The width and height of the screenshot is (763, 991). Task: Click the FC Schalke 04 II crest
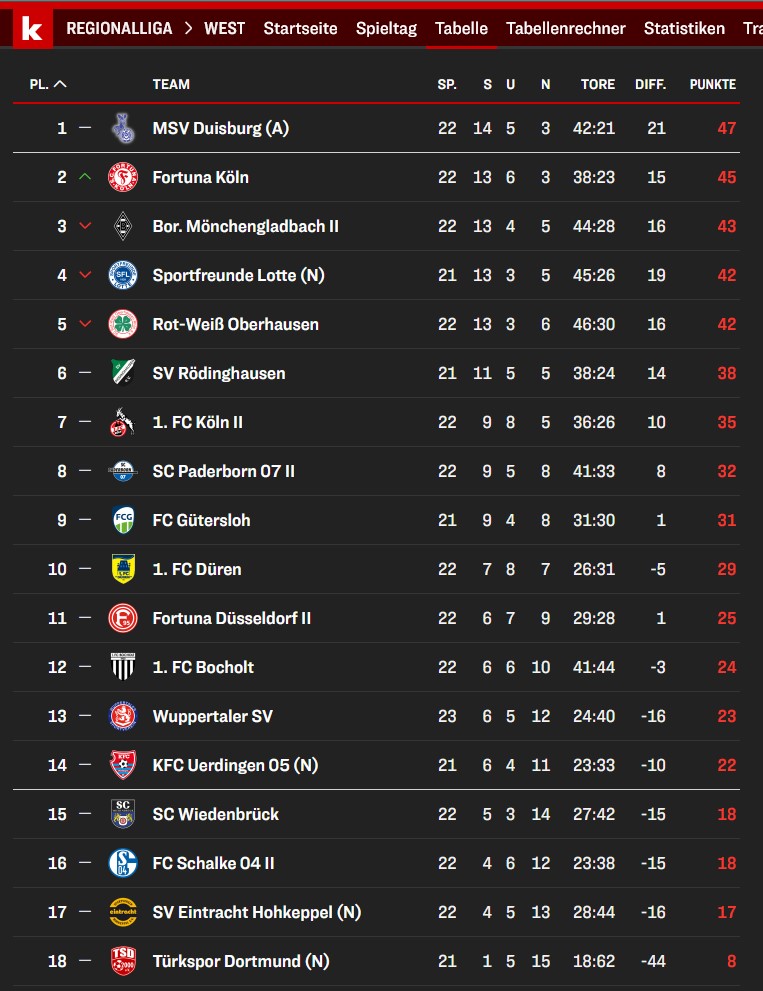[123, 863]
